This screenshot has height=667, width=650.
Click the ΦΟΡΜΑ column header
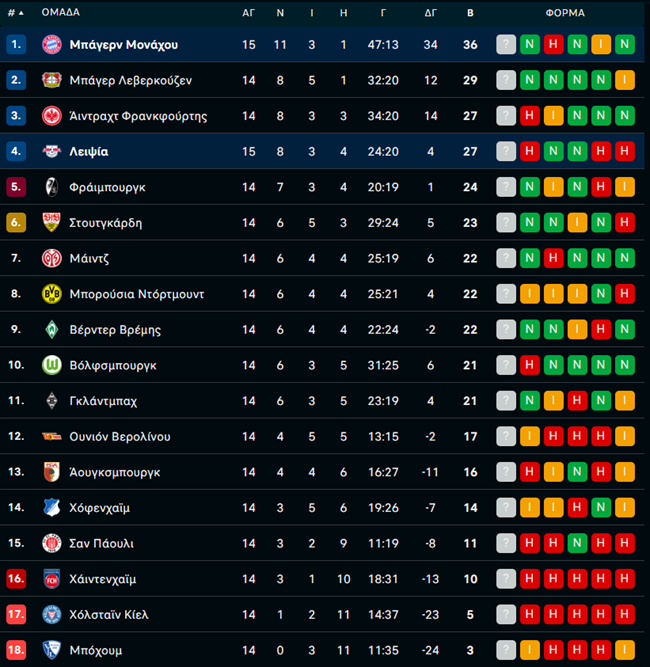(x=565, y=13)
